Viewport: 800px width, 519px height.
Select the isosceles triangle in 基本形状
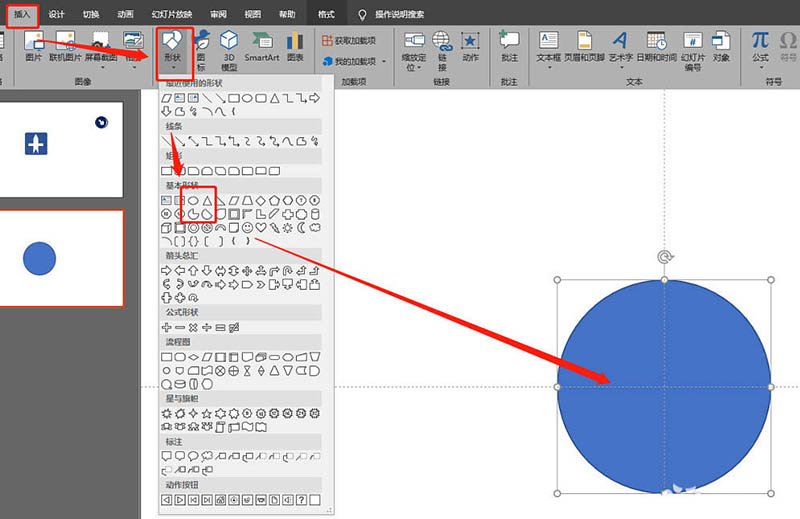coord(207,201)
